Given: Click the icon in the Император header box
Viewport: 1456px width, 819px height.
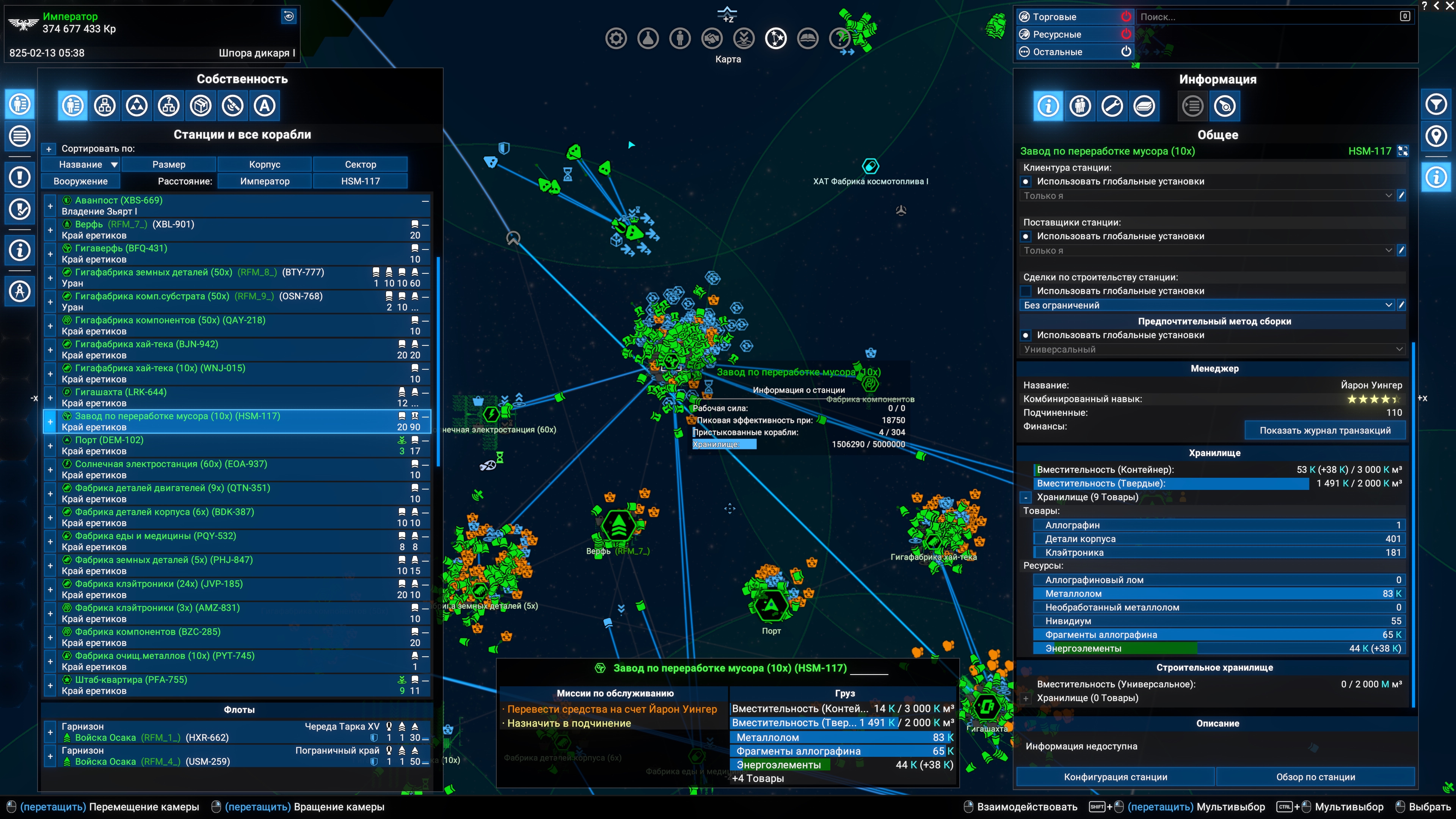Looking at the screenshot, I should (289, 16).
